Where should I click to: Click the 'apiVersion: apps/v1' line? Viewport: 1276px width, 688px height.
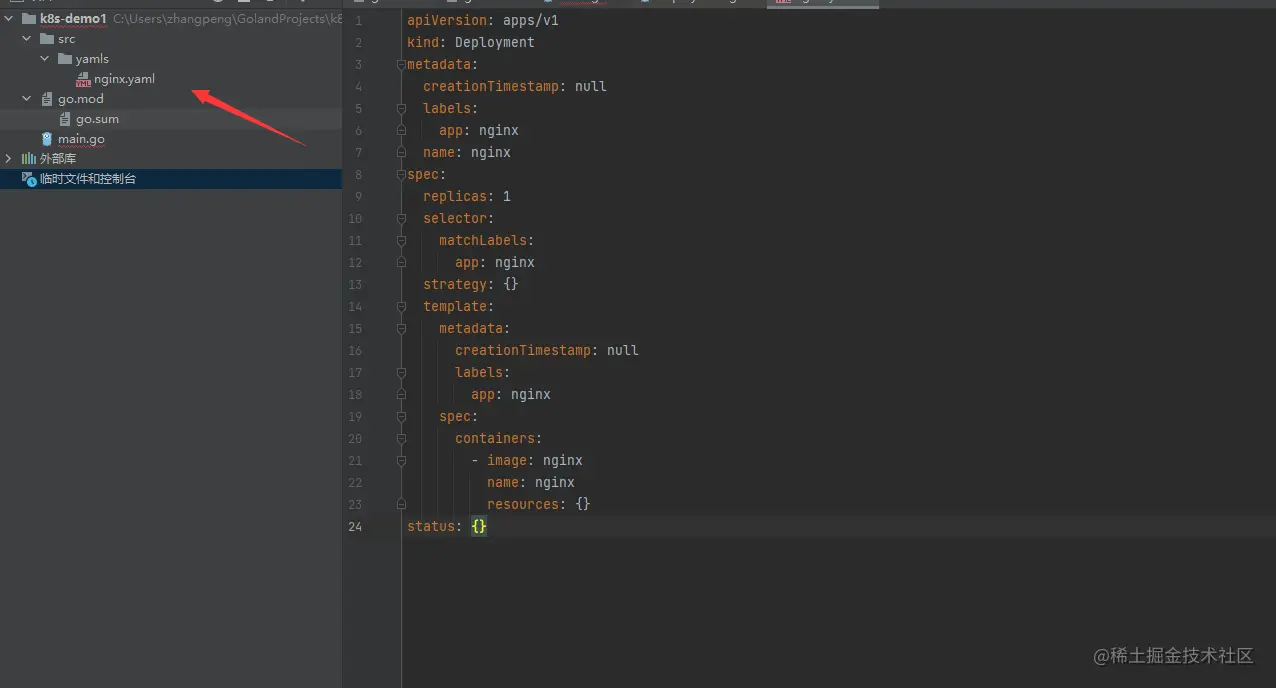click(x=483, y=20)
